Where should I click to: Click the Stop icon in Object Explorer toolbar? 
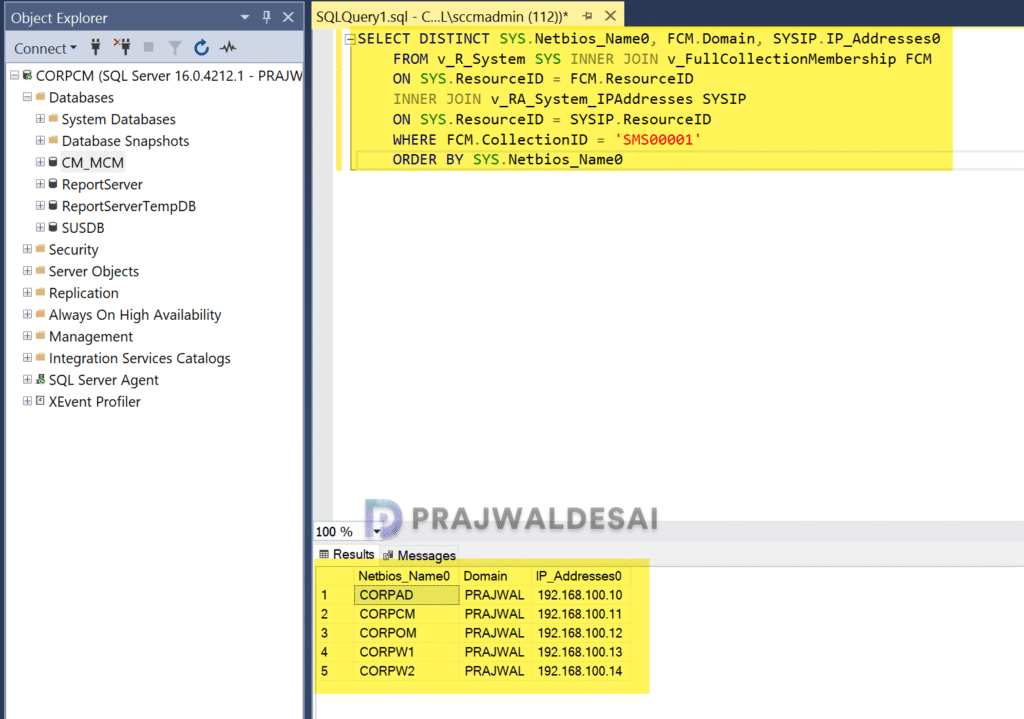click(x=149, y=47)
